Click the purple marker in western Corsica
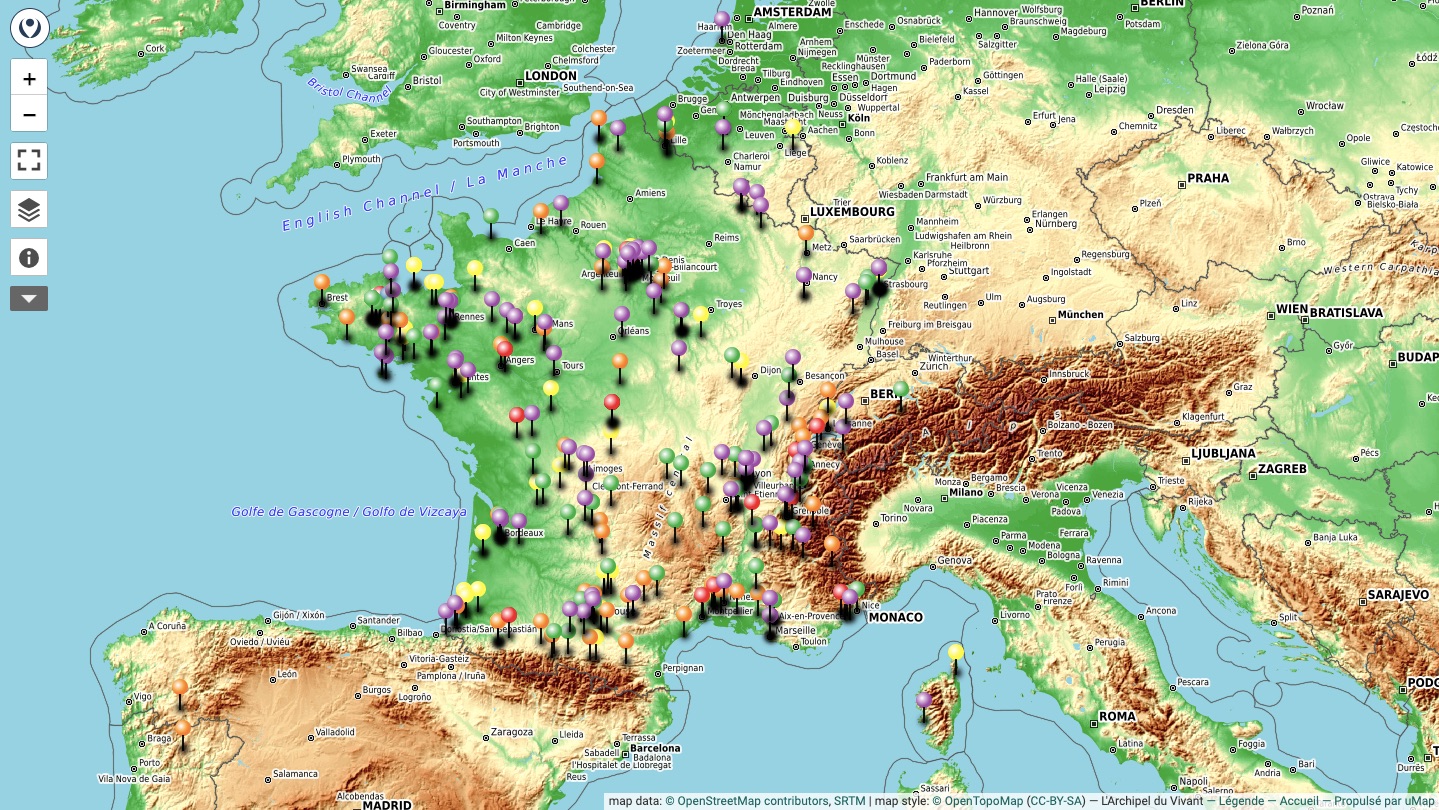The height and width of the screenshot is (810, 1439). 924,700
